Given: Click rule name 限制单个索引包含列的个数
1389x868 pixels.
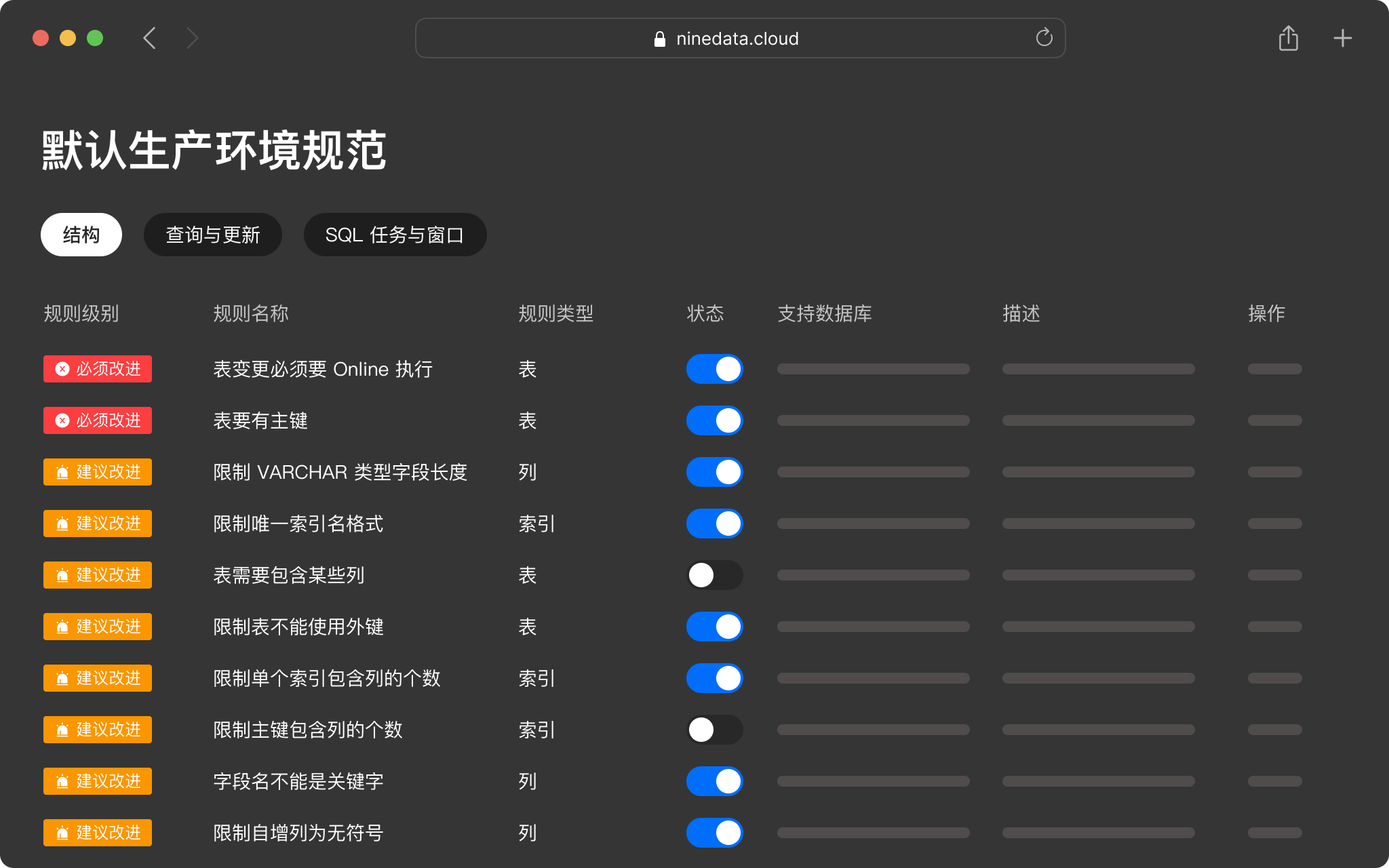Looking at the screenshot, I should (327, 678).
